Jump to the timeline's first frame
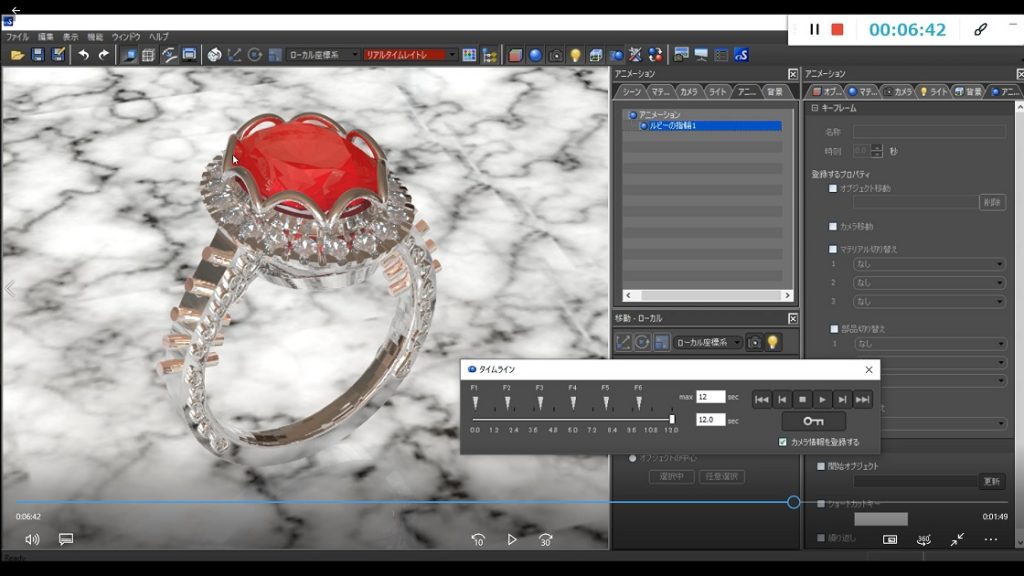The image size is (1024, 576). (762, 399)
